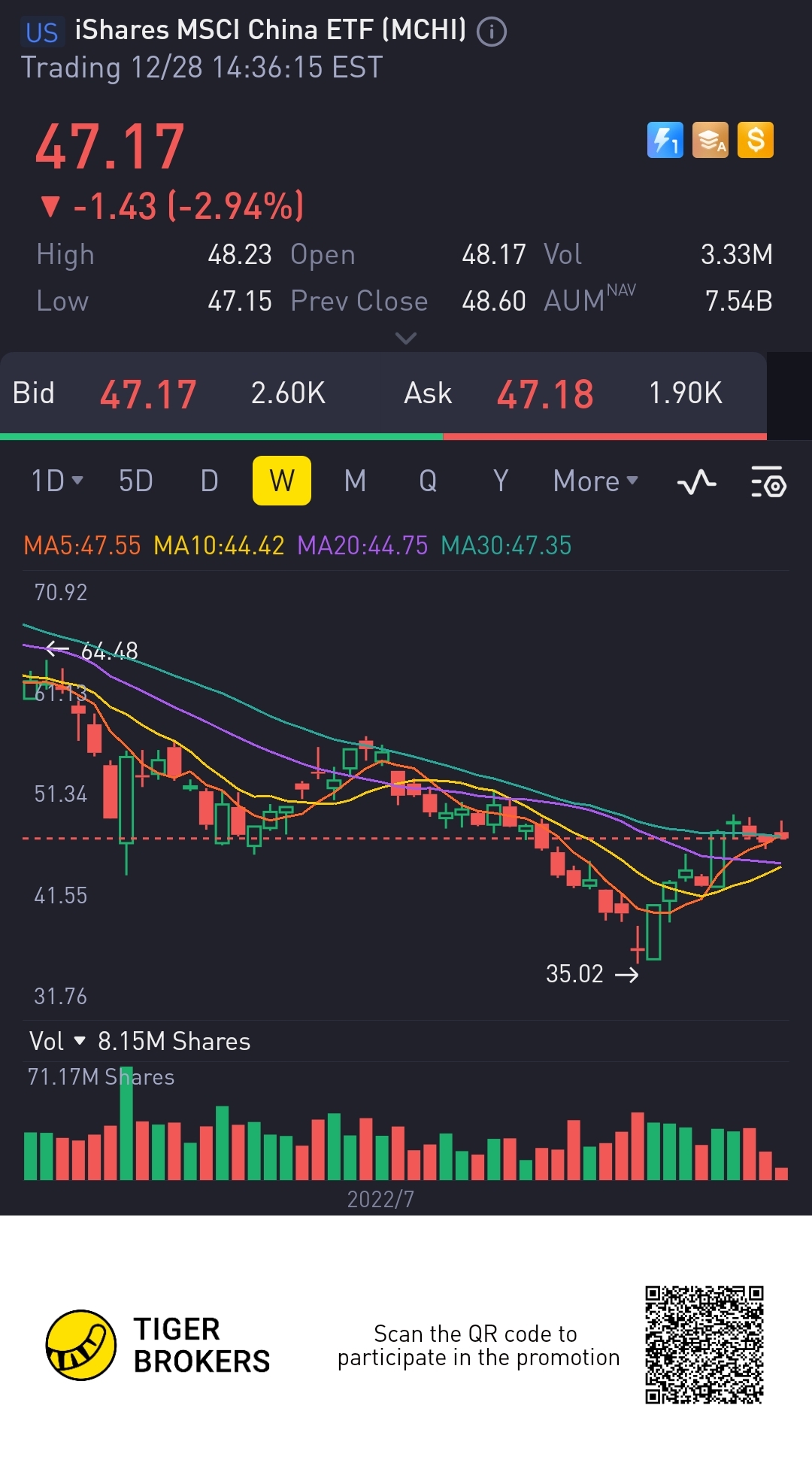812x1475 pixels.
Task: Tap the last price 47.17 headline
Action: pyautogui.click(x=110, y=147)
